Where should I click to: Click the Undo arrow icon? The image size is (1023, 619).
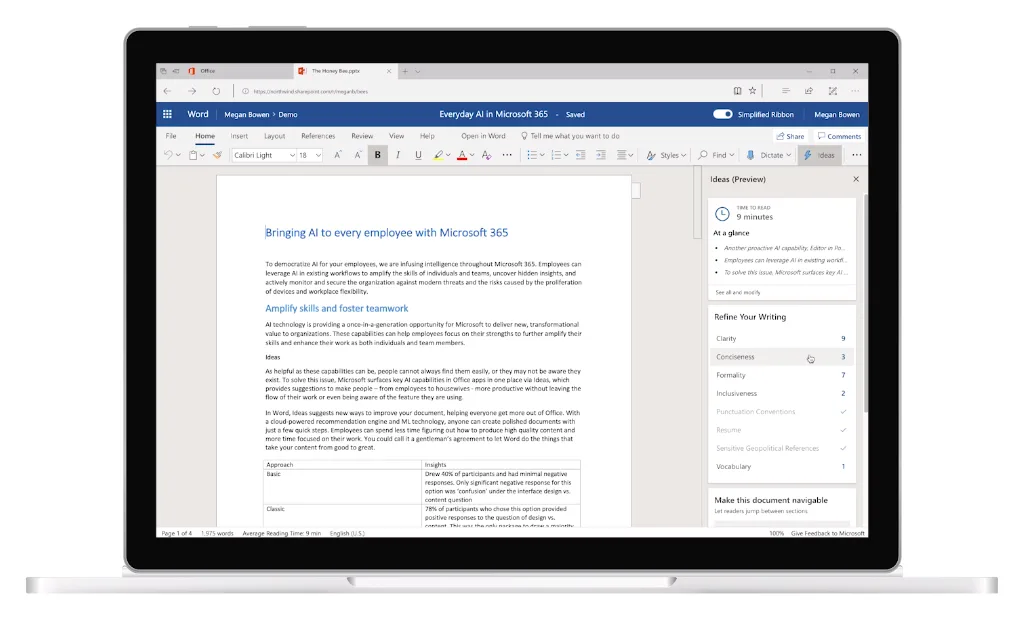(x=168, y=155)
